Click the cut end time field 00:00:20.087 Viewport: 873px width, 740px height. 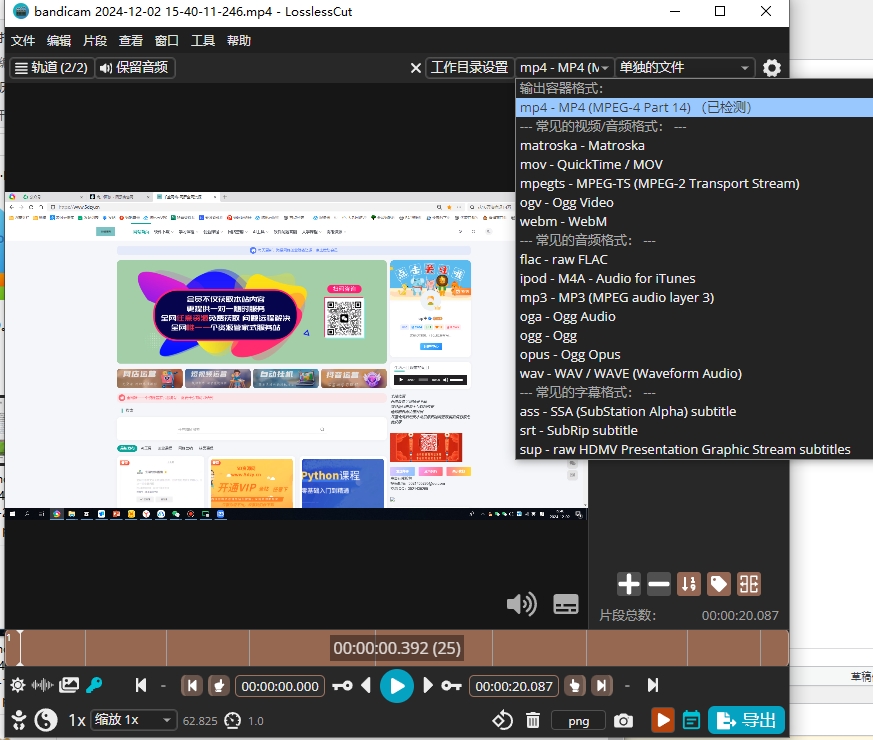pos(514,686)
